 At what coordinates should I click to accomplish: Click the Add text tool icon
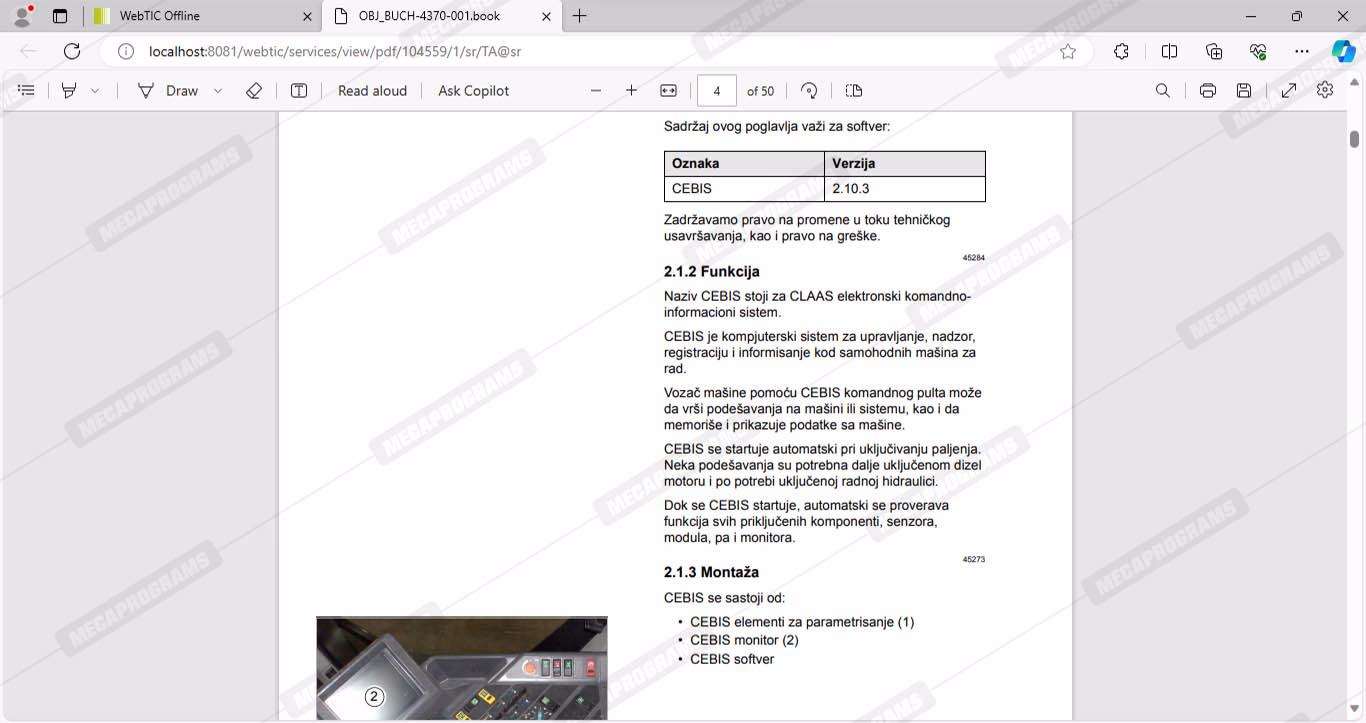pyautogui.click(x=299, y=91)
